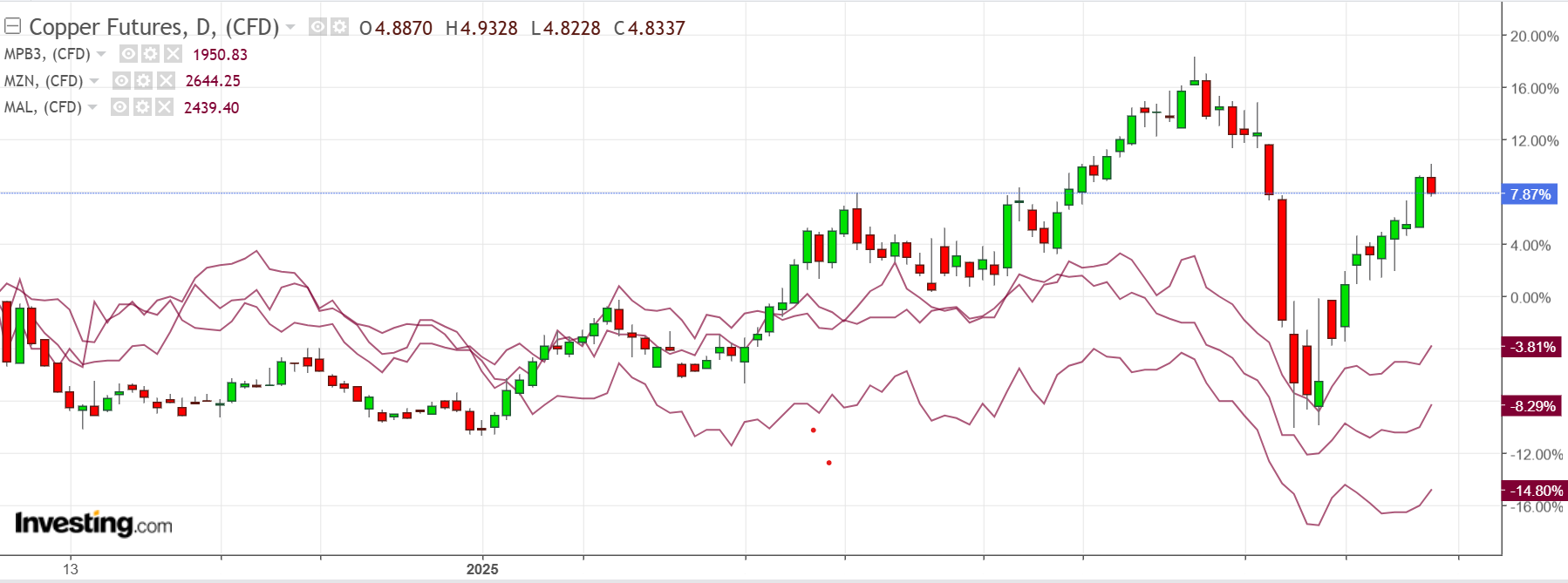Open the settings gear for MAL
1568x583 pixels.
coord(141,107)
